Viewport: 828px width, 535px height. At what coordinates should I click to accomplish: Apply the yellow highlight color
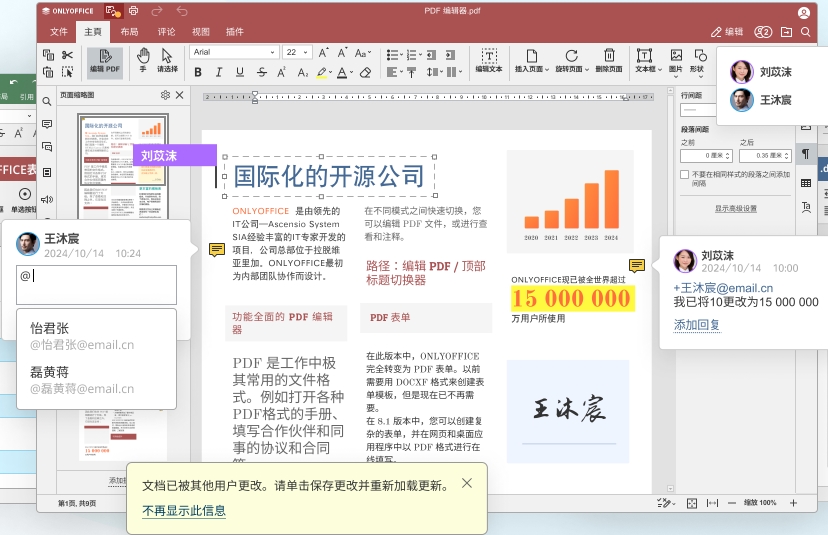322,72
